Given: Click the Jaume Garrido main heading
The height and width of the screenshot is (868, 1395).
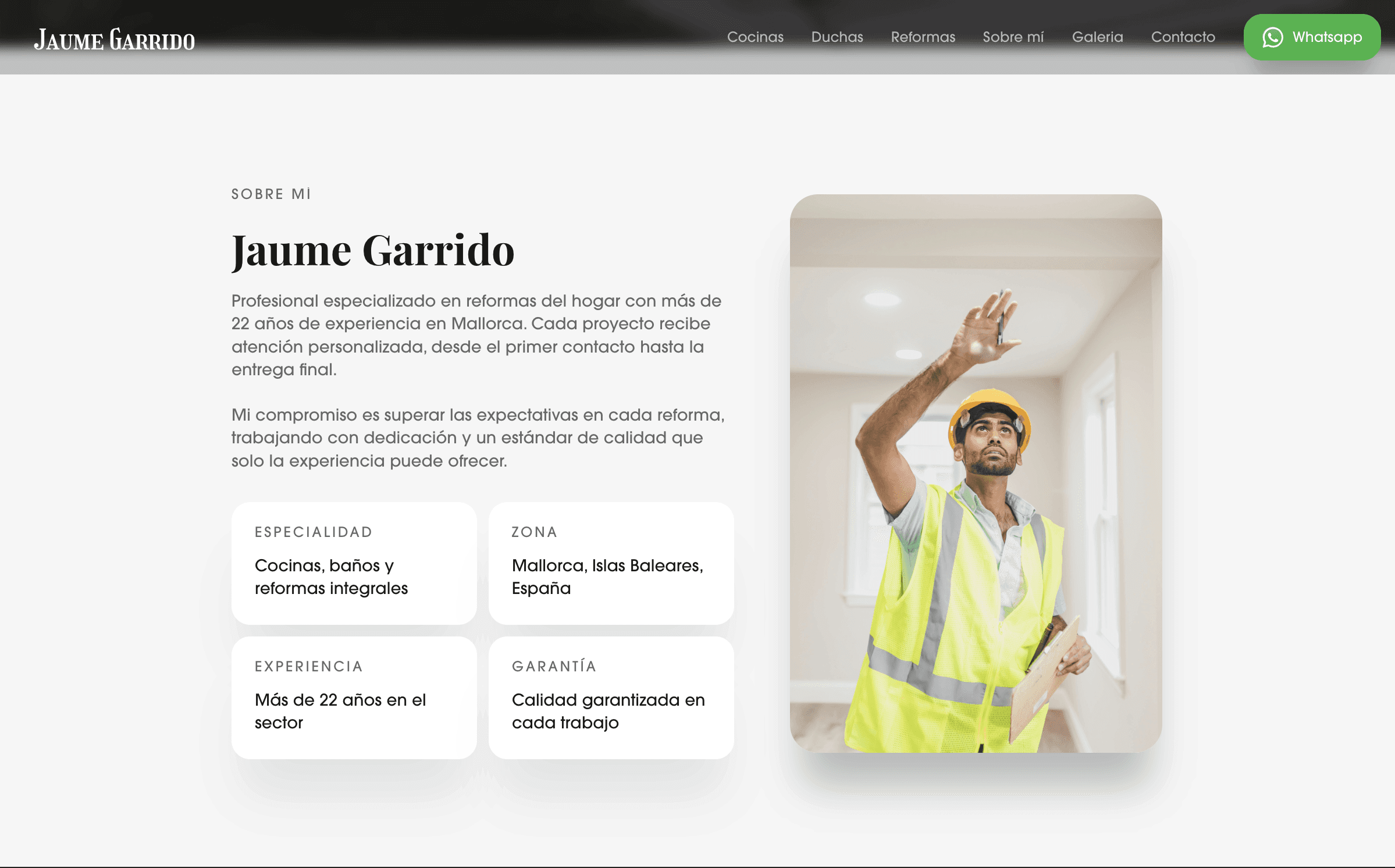Looking at the screenshot, I should click(x=373, y=251).
